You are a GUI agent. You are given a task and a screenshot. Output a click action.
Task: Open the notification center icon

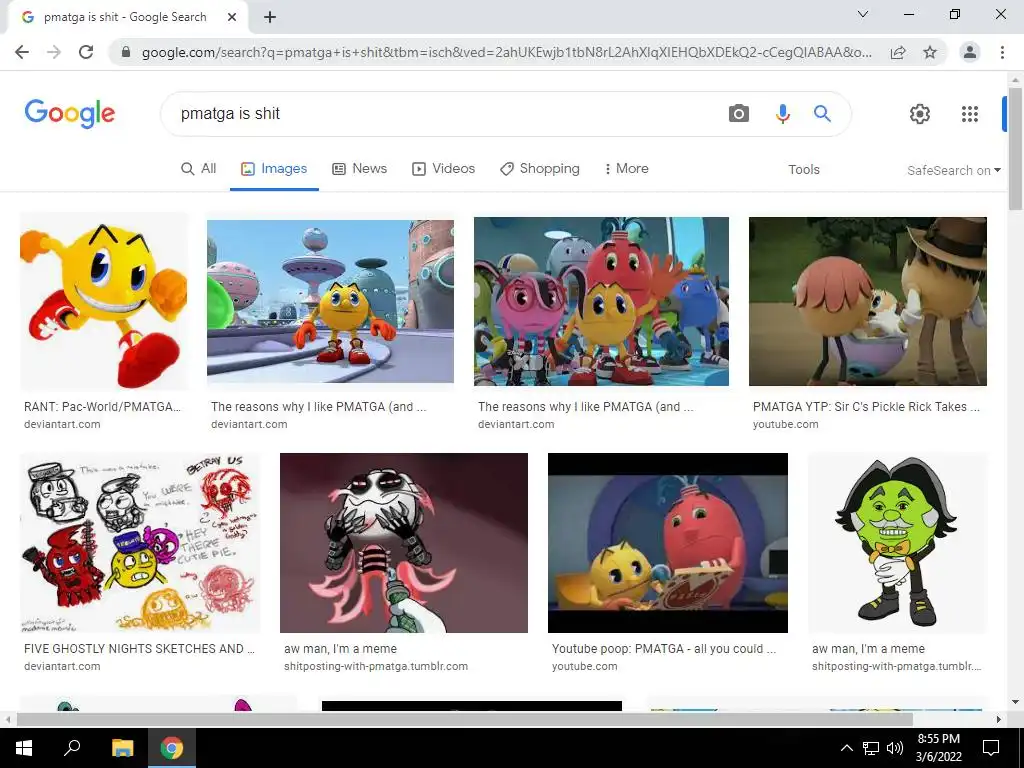(x=991, y=748)
